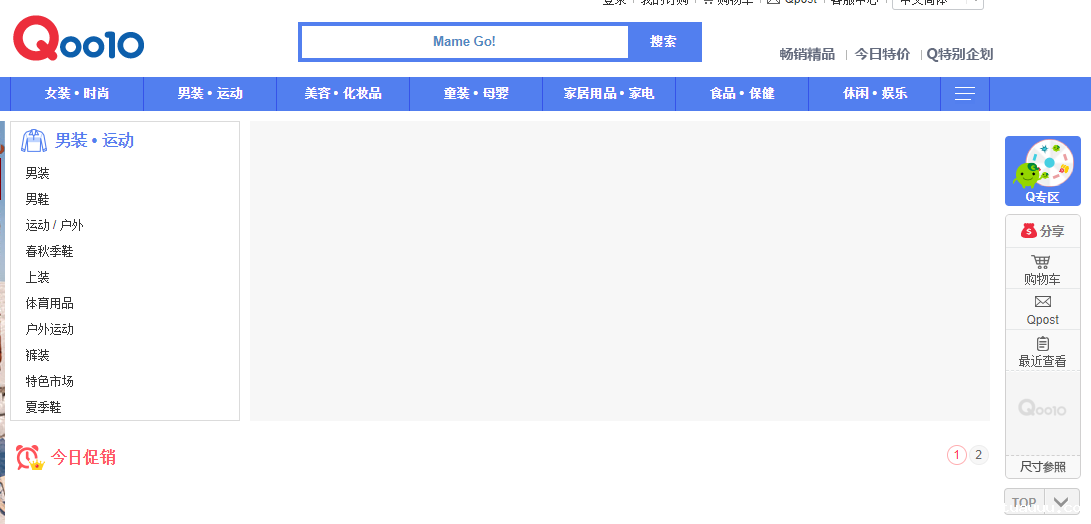The image size is (1091, 524).
Task: Click the 搜索 search button
Action: [x=663, y=42]
